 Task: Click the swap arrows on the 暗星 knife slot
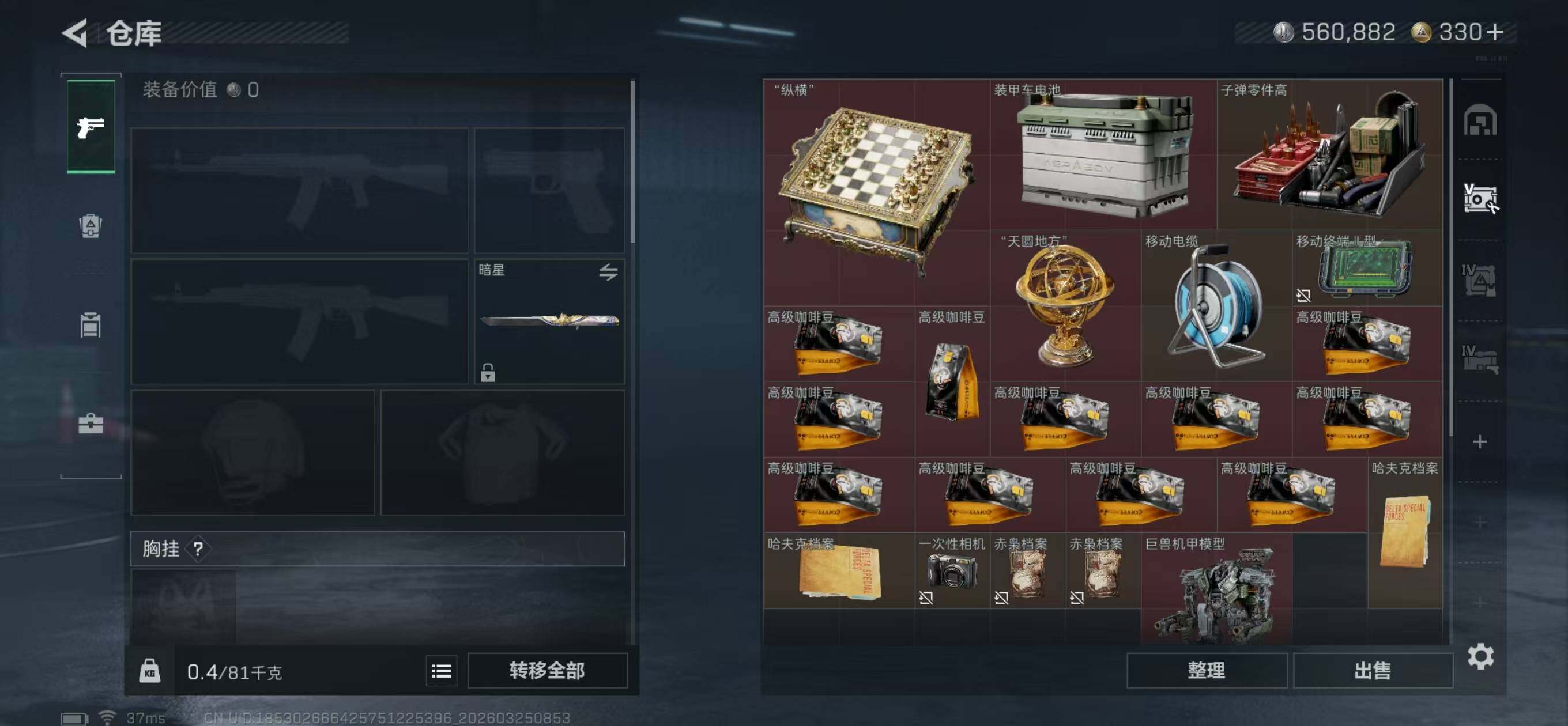(608, 271)
